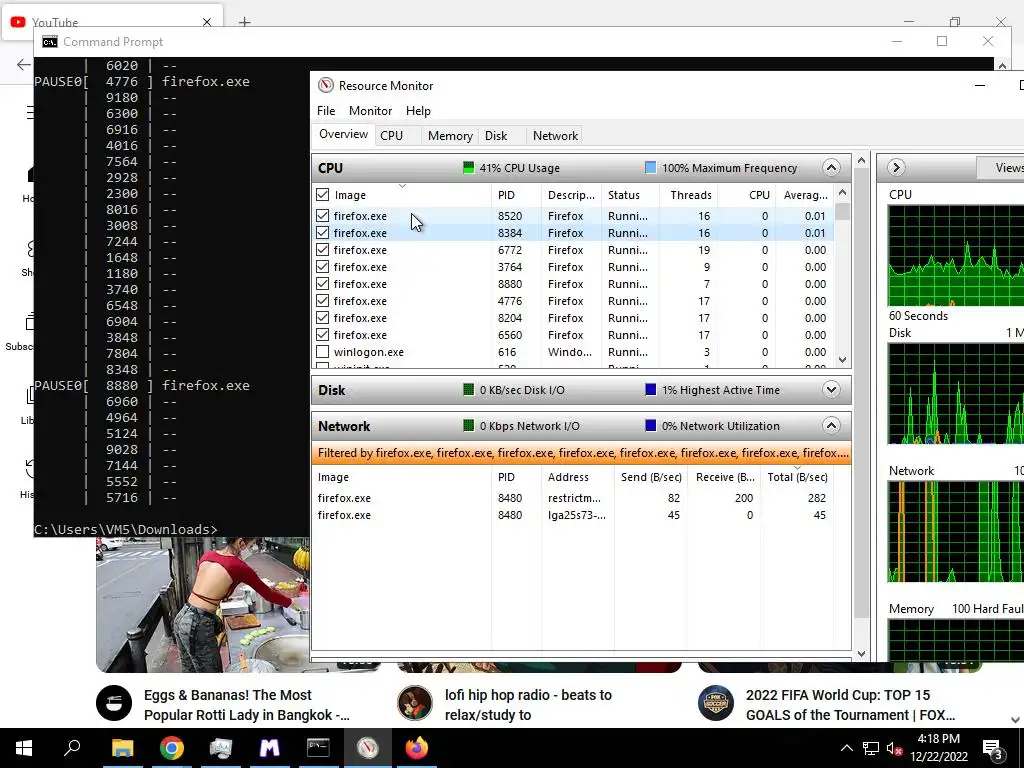Select Resource Monitor taskbar icon
Image resolution: width=1024 pixels, height=768 pixels.
coord(367,748)
